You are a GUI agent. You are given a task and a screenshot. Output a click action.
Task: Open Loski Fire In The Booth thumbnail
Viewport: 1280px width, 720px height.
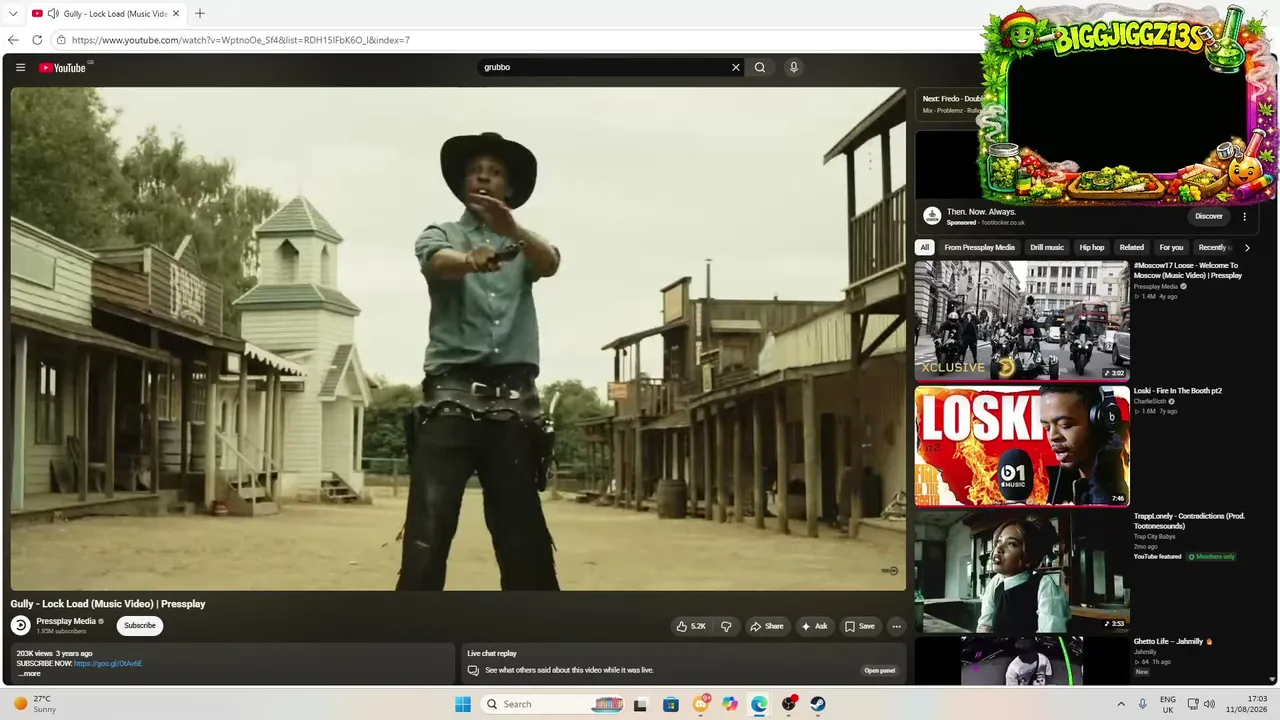point(1022,446)
